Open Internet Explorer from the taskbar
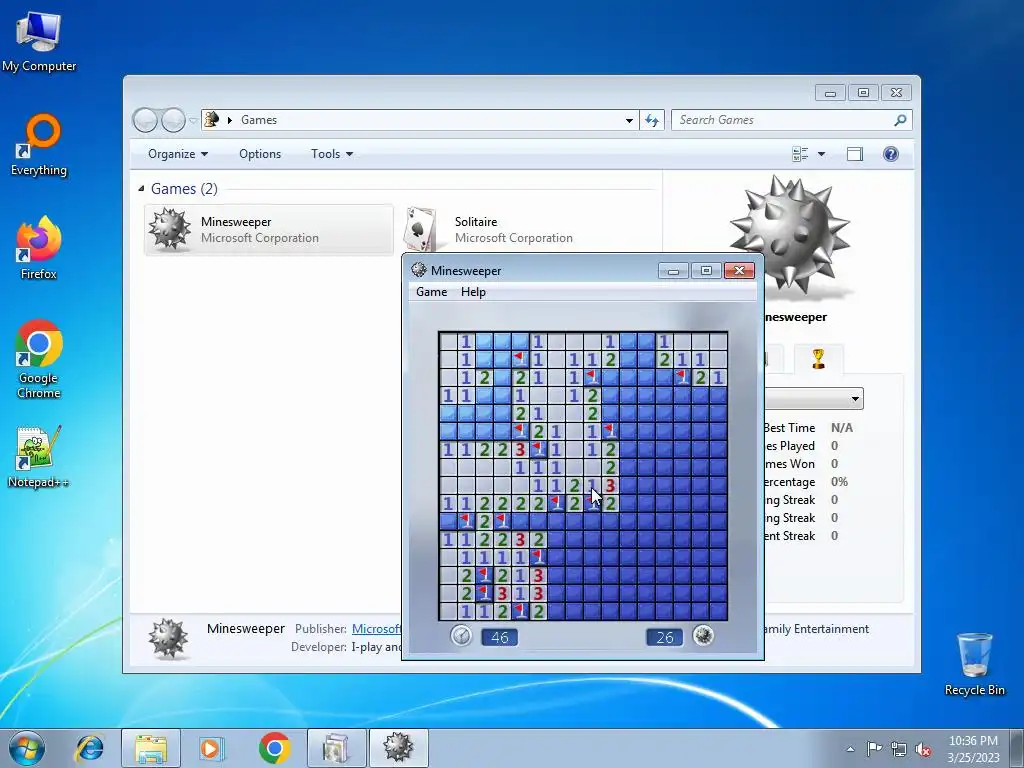Viewport: 1024px width, 768px height. pos(89,748)
